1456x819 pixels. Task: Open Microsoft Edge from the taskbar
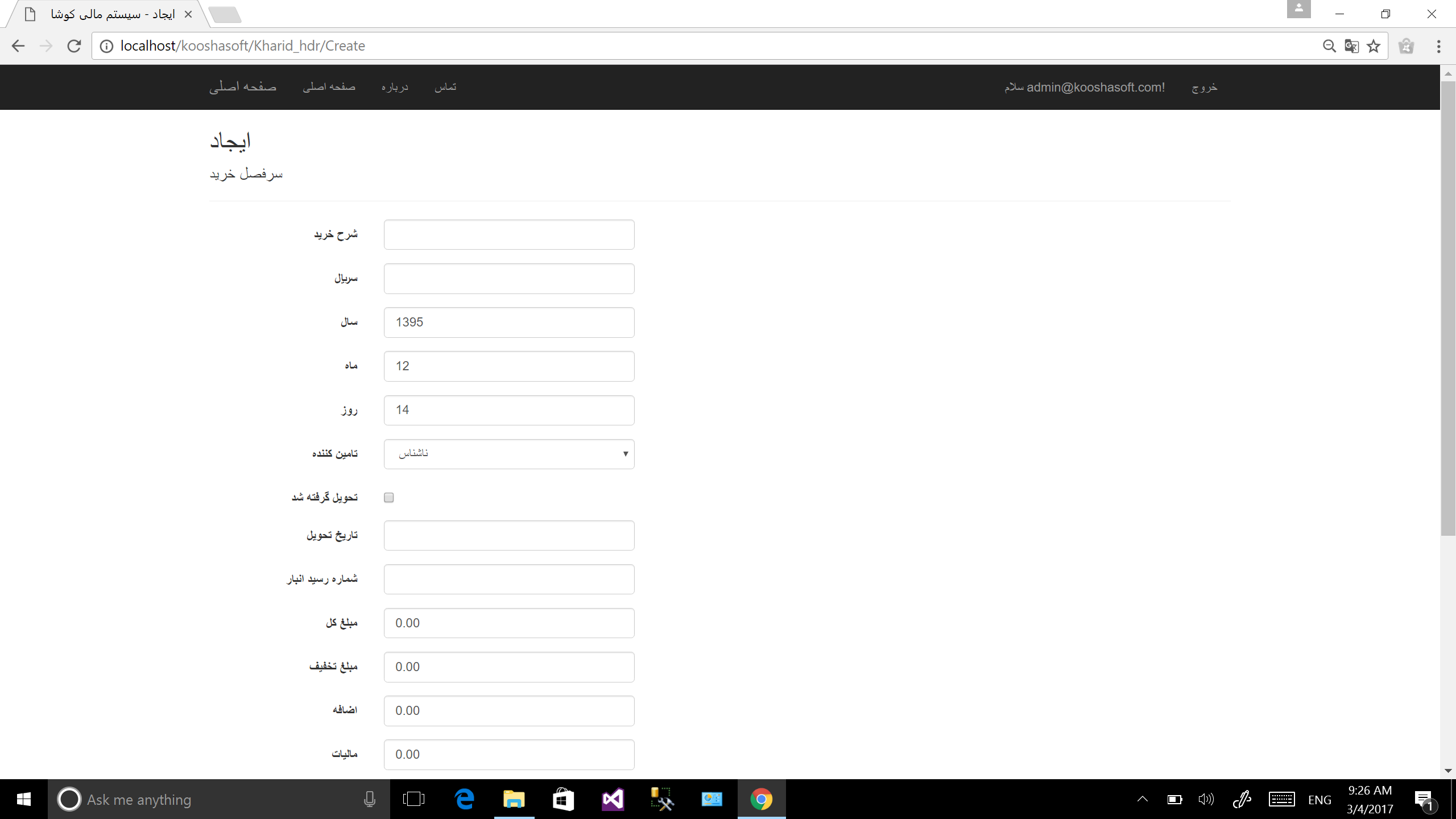(465, 799)
